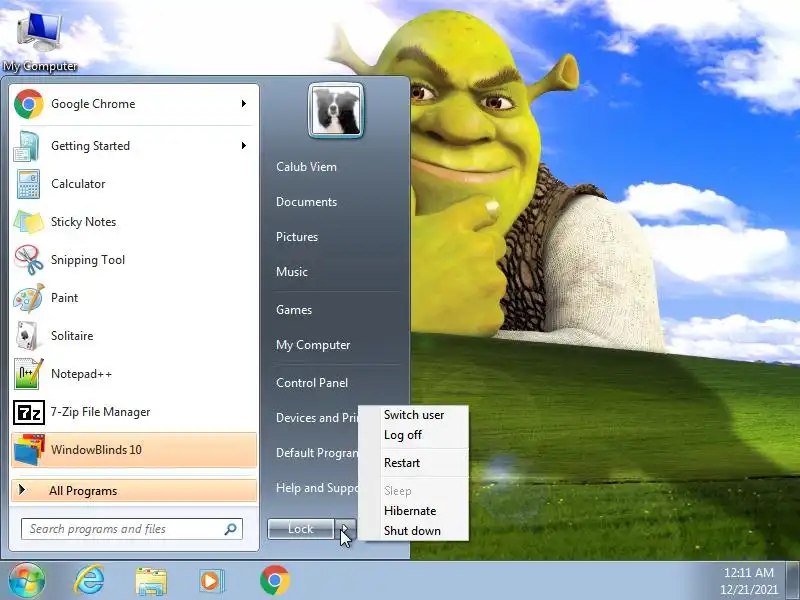This screenshot has height=600, width=800.
Task: Open Devices and Printers link
Action: click(x=316, y=418)
